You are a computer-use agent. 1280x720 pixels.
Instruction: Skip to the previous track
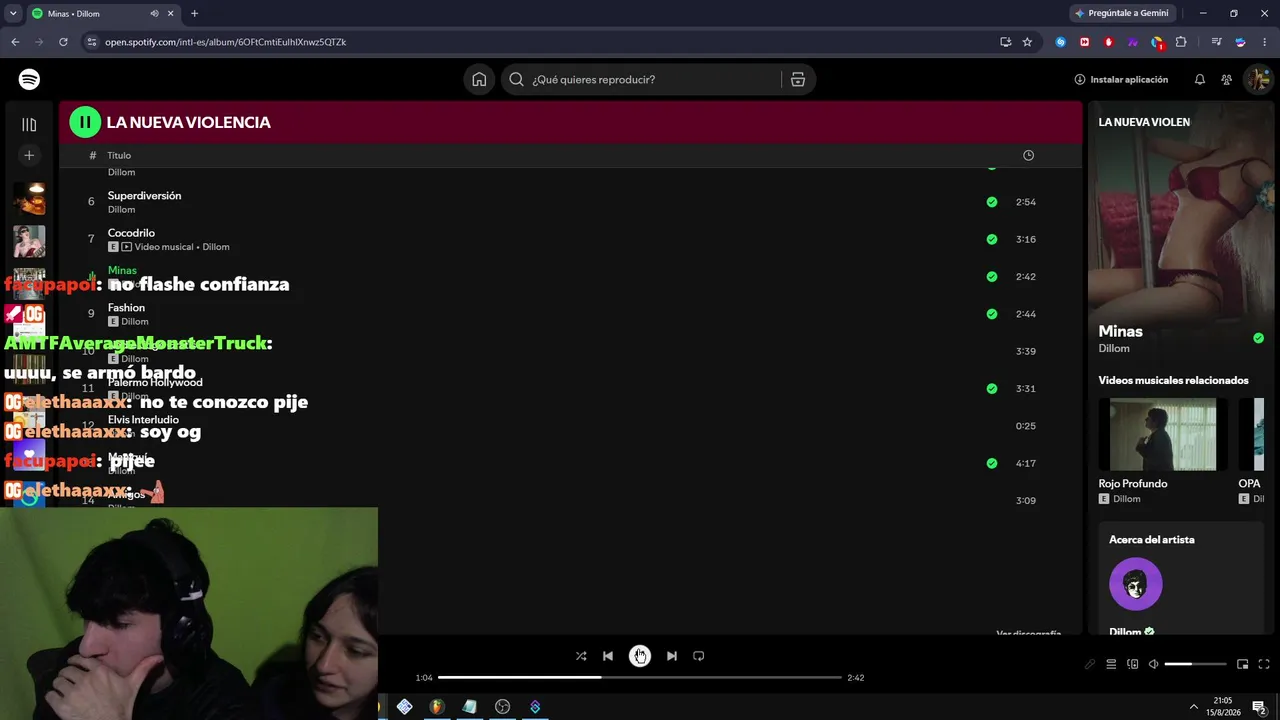pos(608,656)
